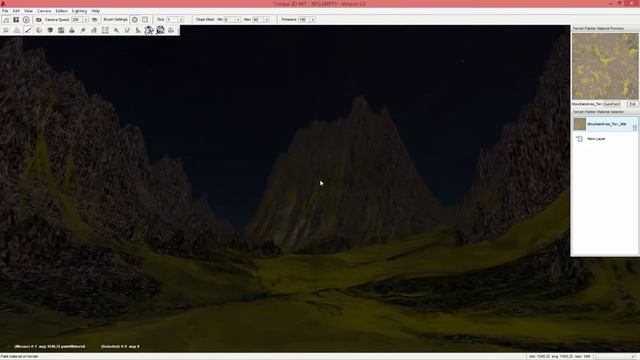The image size is (640, 360).
Task: Open the Pressure dropdown arrow
Action: coord(313,20)
